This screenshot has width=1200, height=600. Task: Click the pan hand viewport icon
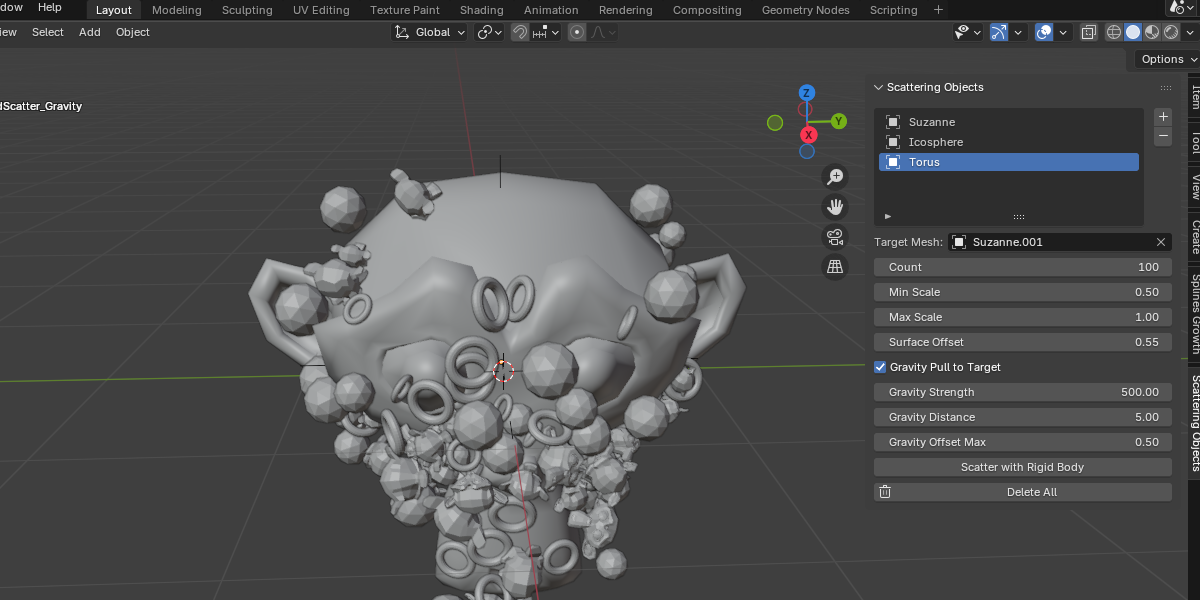tap(834, 207)
